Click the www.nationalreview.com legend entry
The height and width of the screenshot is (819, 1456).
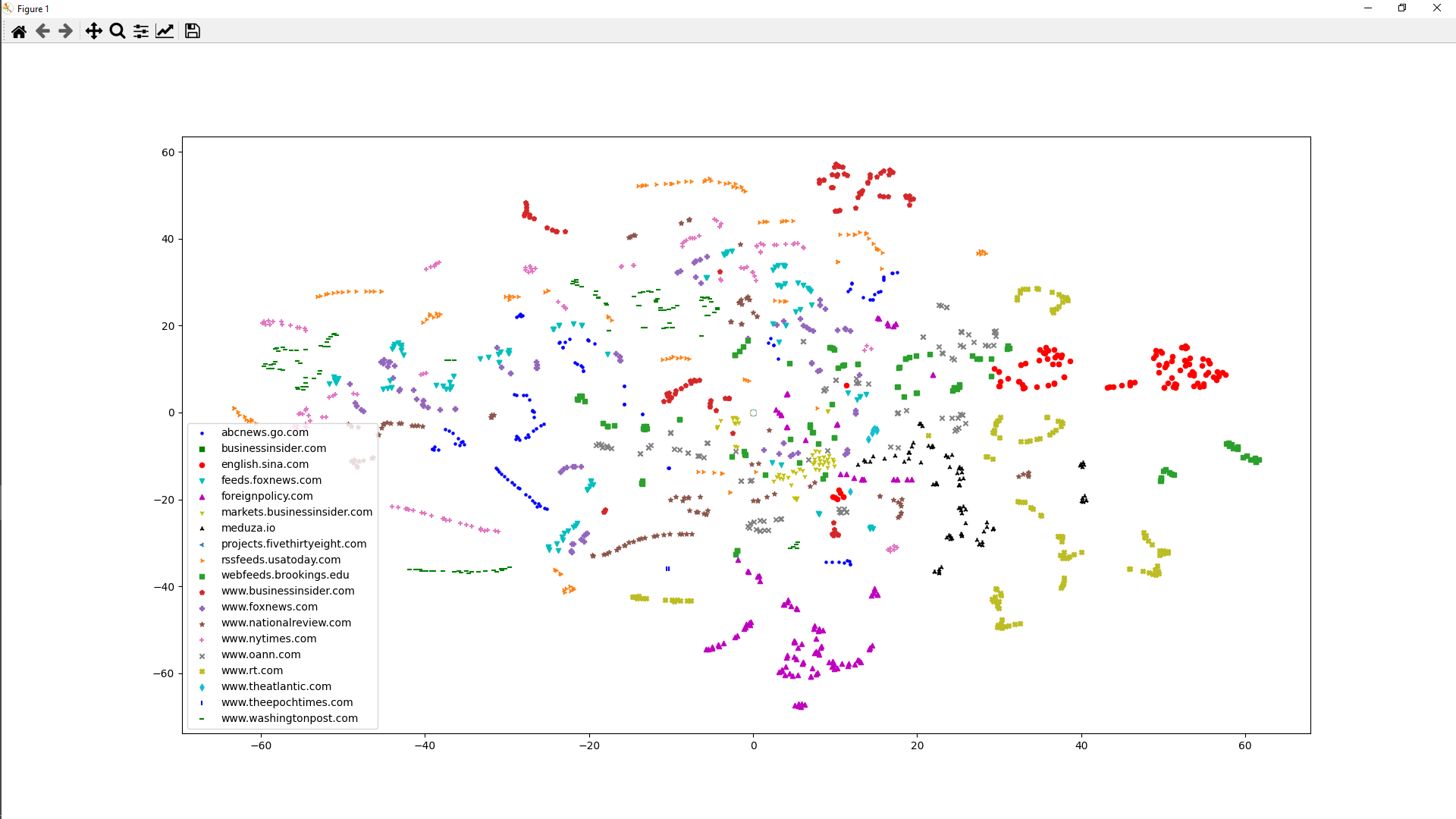click(286, 623)
